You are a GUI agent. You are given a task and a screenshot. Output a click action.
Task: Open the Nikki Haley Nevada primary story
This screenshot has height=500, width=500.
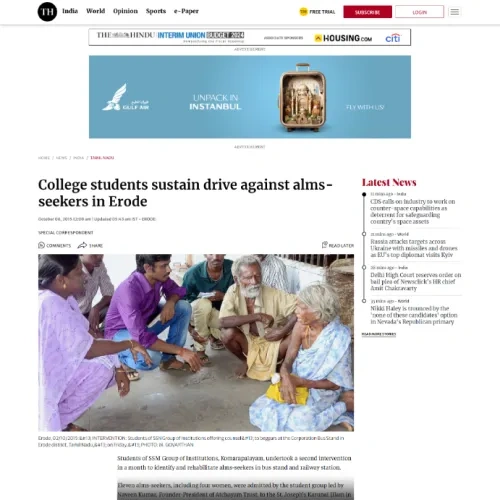pyautogui.click(x=414, y=315)
